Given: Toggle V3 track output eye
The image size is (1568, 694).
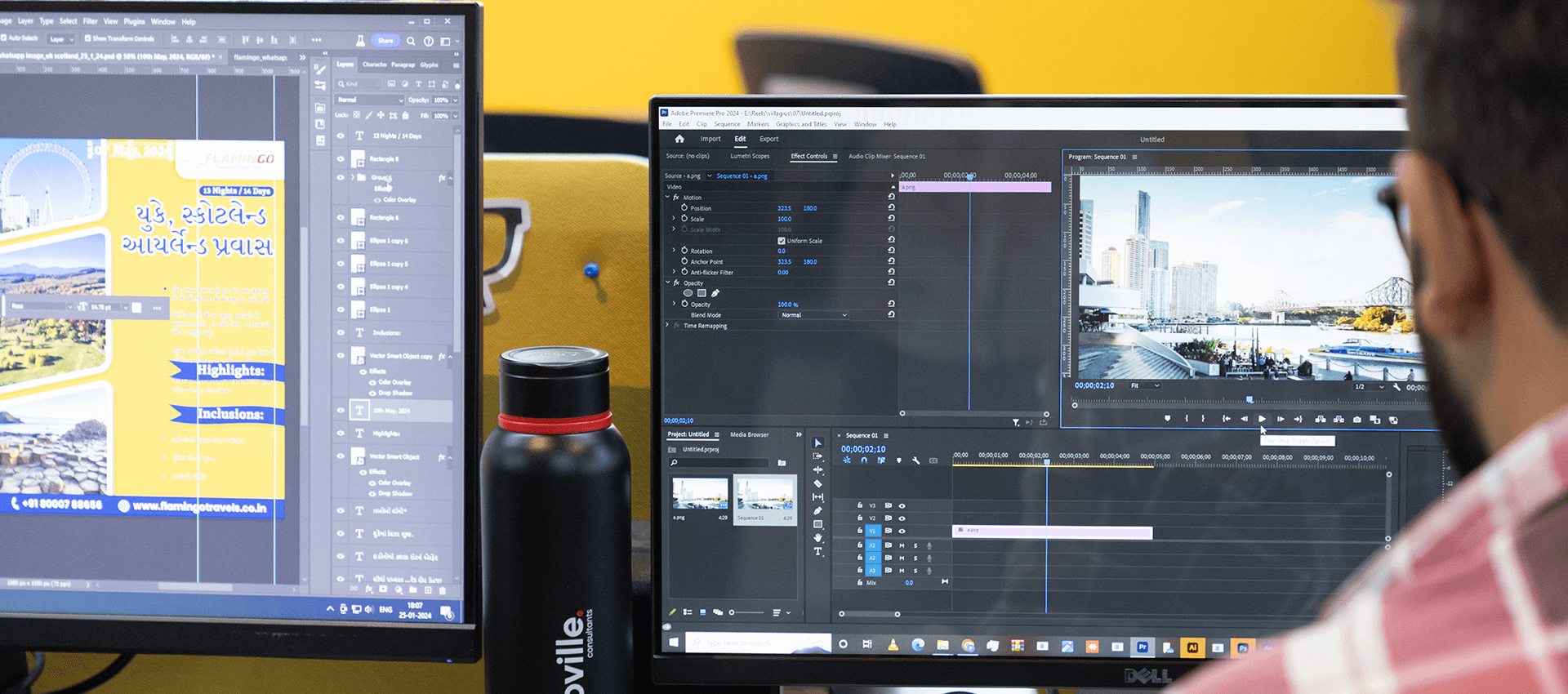Looking at the screenshot, I should click(x=902, y=505).
